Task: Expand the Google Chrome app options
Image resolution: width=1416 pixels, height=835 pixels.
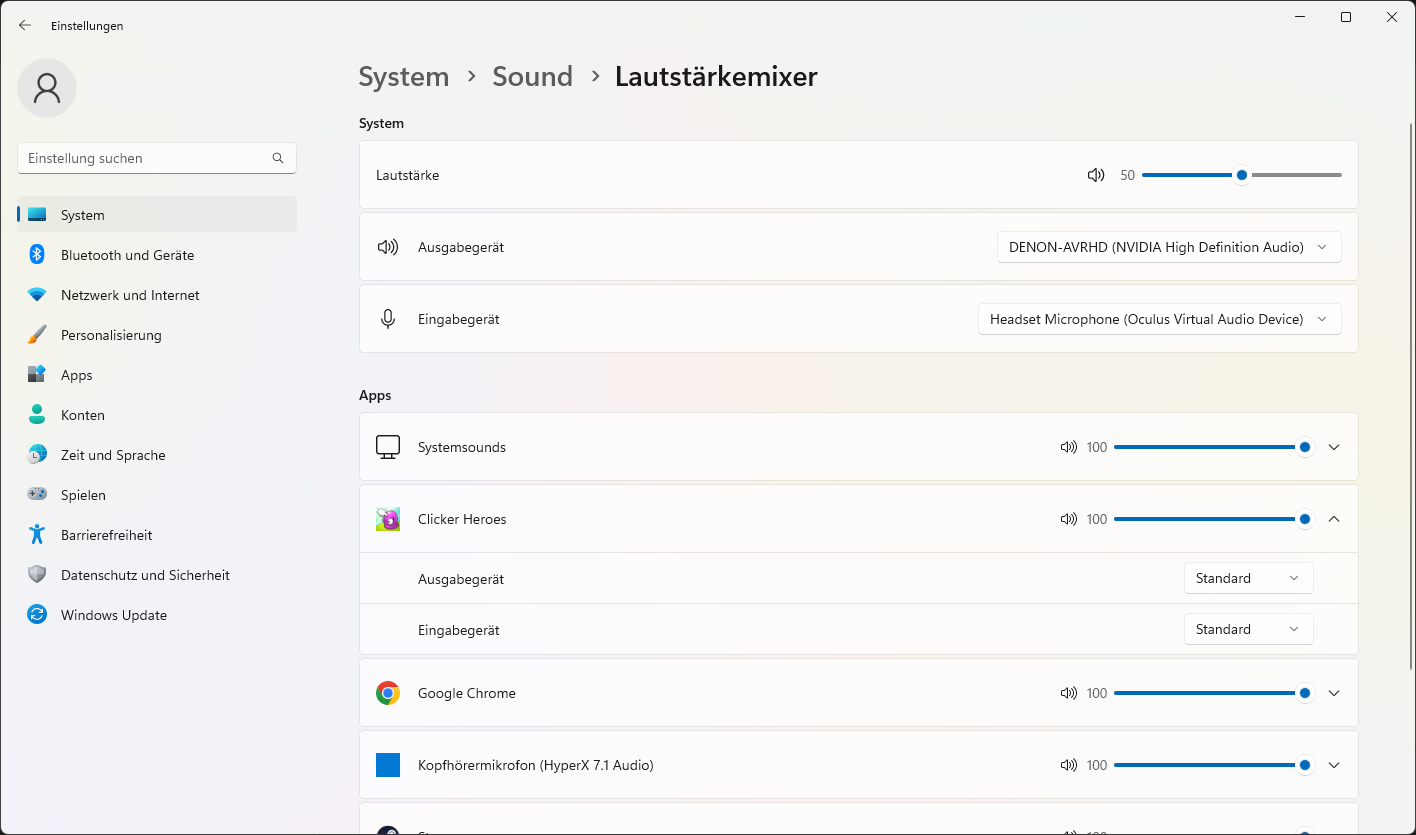Action: (1333, 693)
